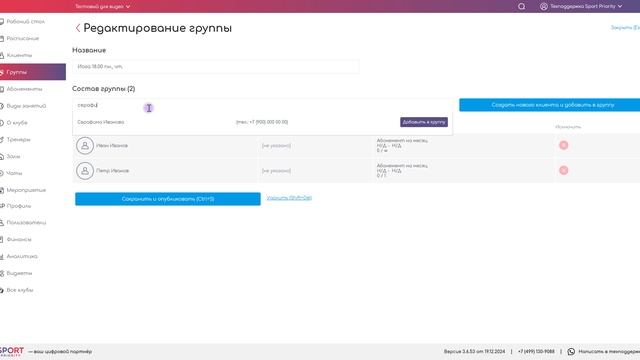Open Петр Иванов's avatar icon
The image size is (640, 360).
pos(85,171)
